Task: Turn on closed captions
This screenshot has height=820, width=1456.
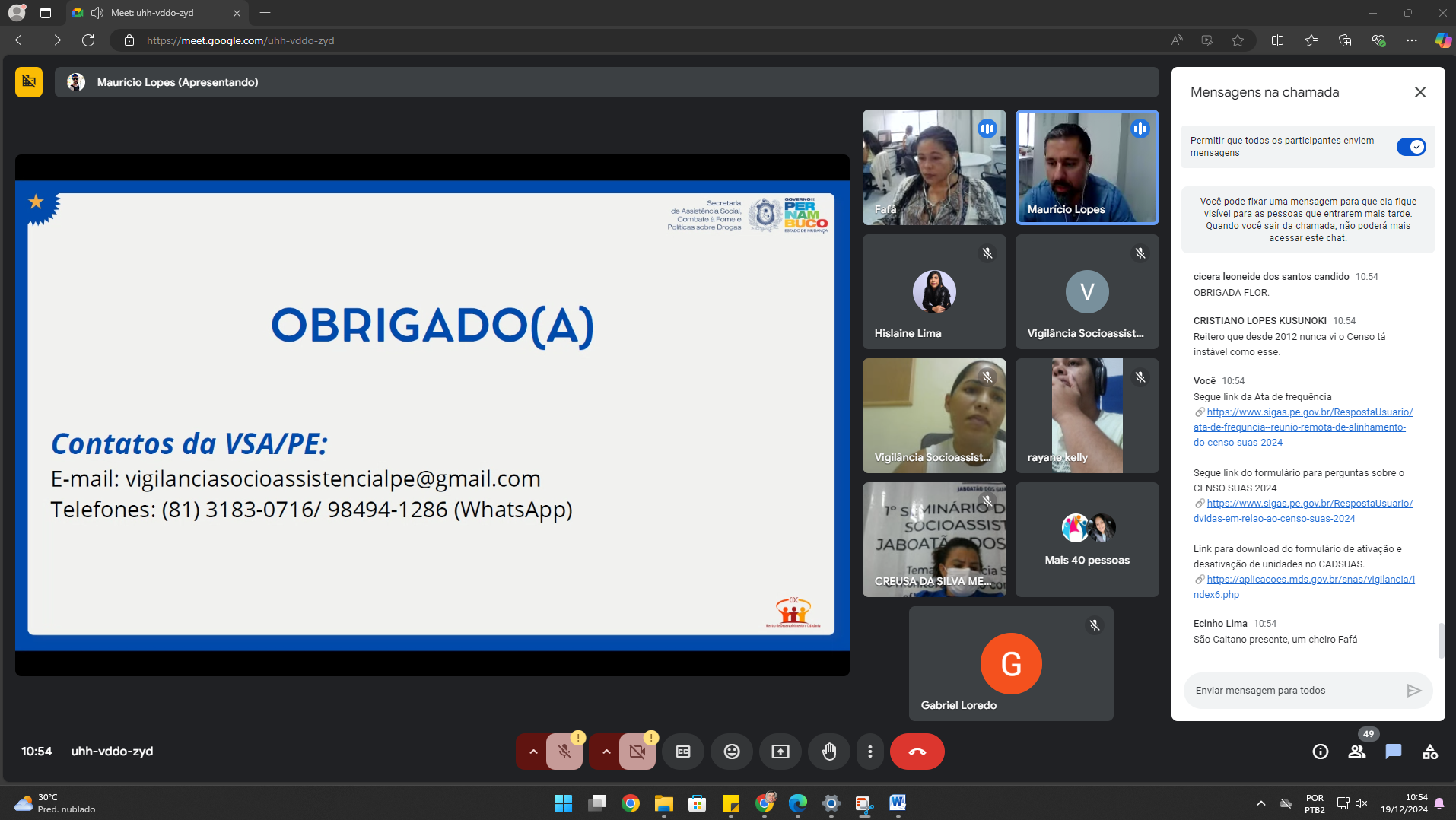Action: point(683,752)
